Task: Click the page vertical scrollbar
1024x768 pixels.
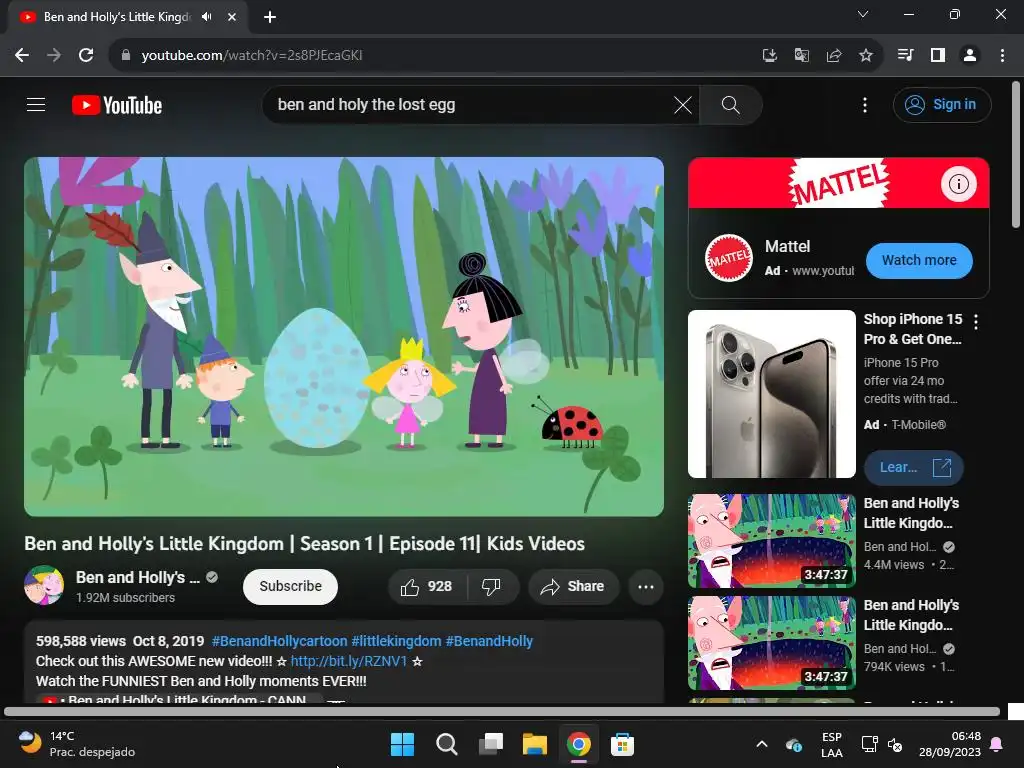Action: (1016, 155)
